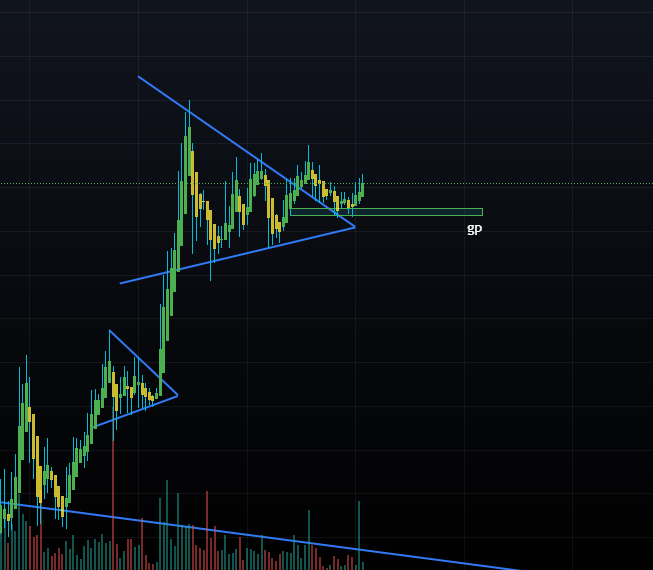Image resolution: width=653 pixels, height=570 pixels.
Task: Select the large triangle's ascending lower trendline
Action: (237, 255)
